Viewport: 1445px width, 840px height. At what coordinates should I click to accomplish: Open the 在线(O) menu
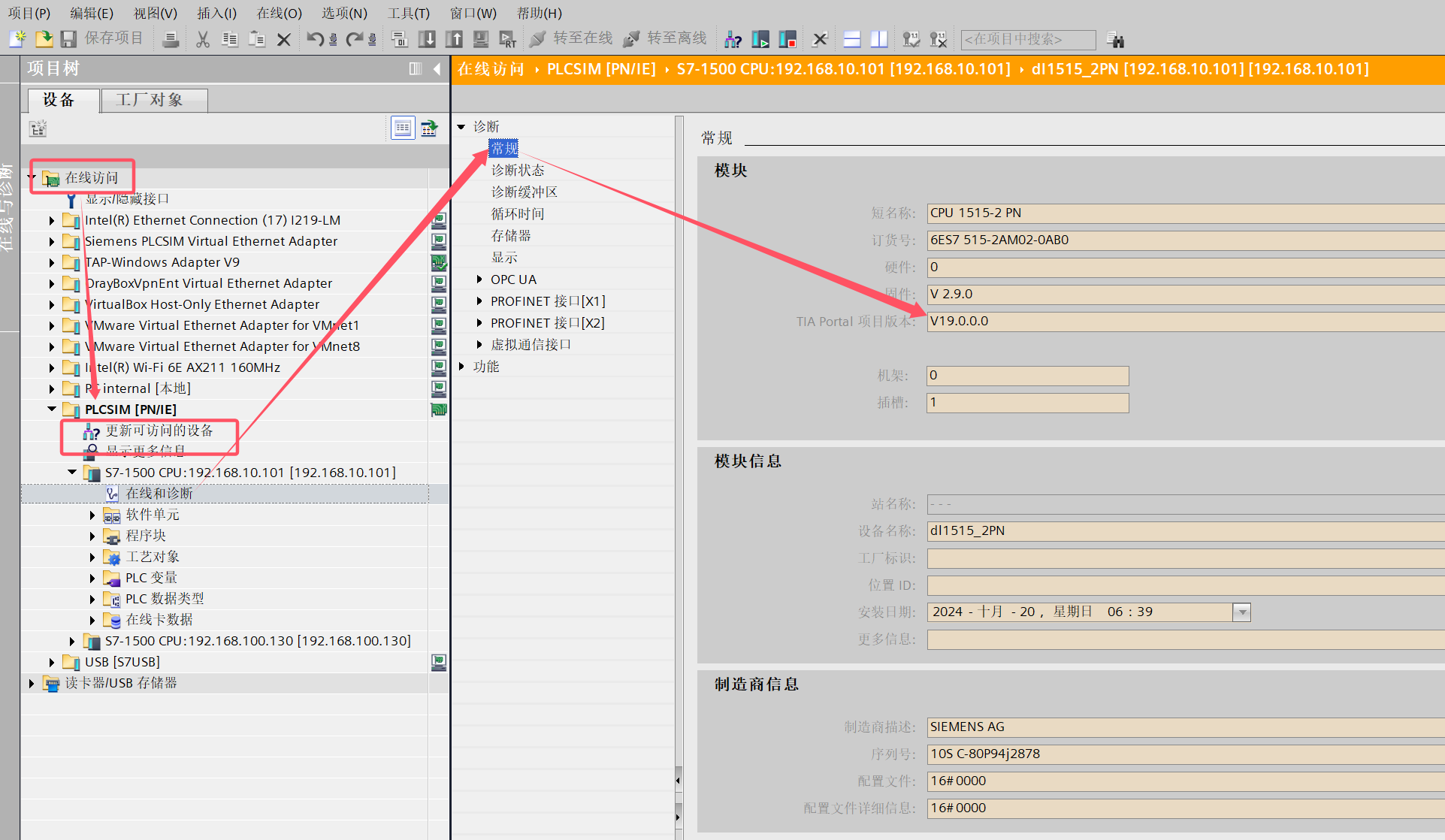279,13
